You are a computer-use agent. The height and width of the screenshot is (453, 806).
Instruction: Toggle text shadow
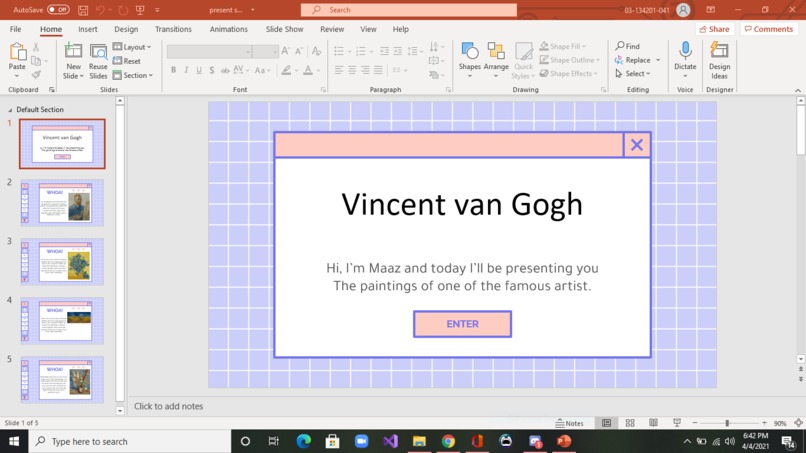click(212, 70)
